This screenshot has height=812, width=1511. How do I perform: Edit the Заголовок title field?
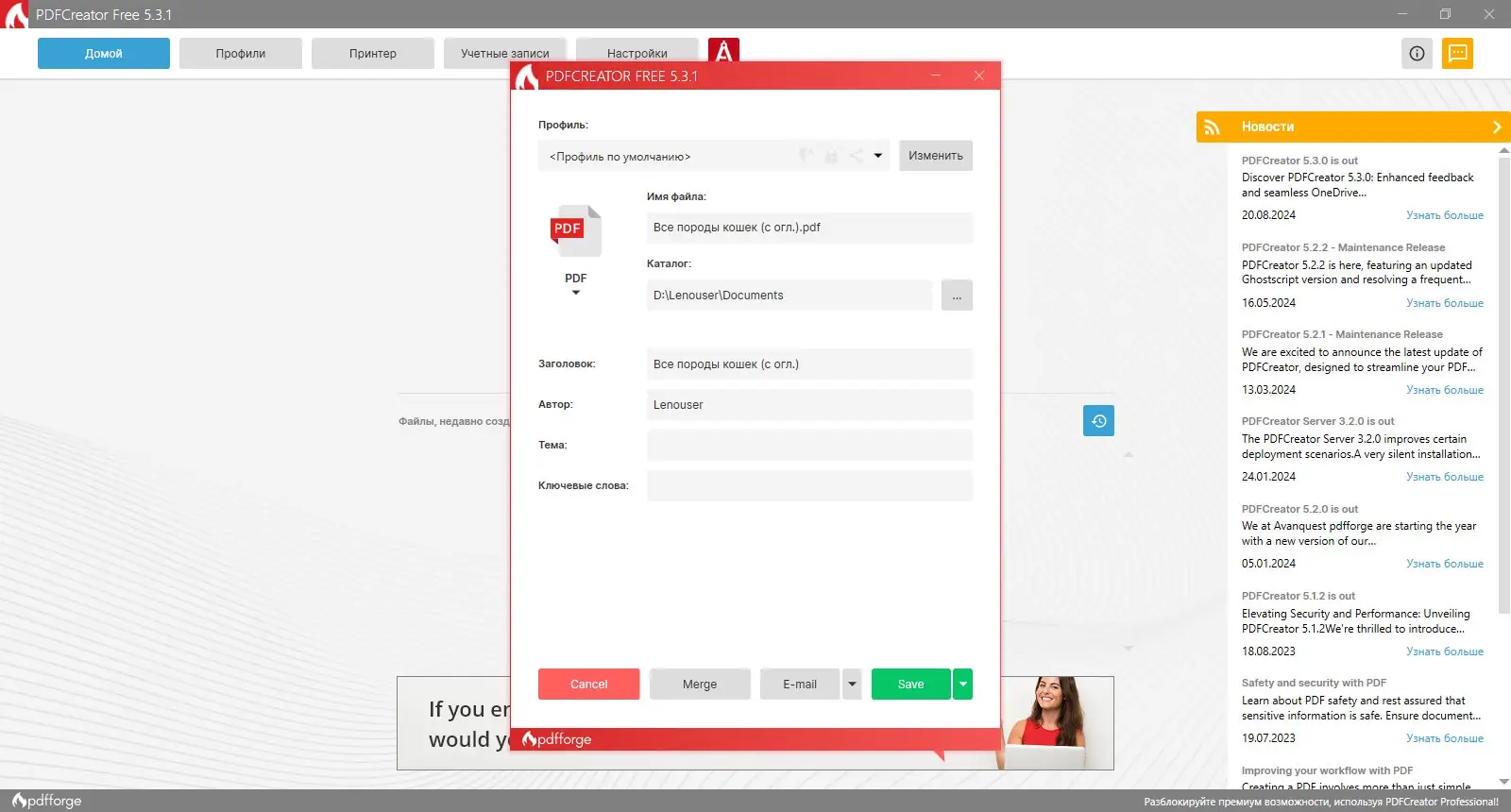coord(809,364)
